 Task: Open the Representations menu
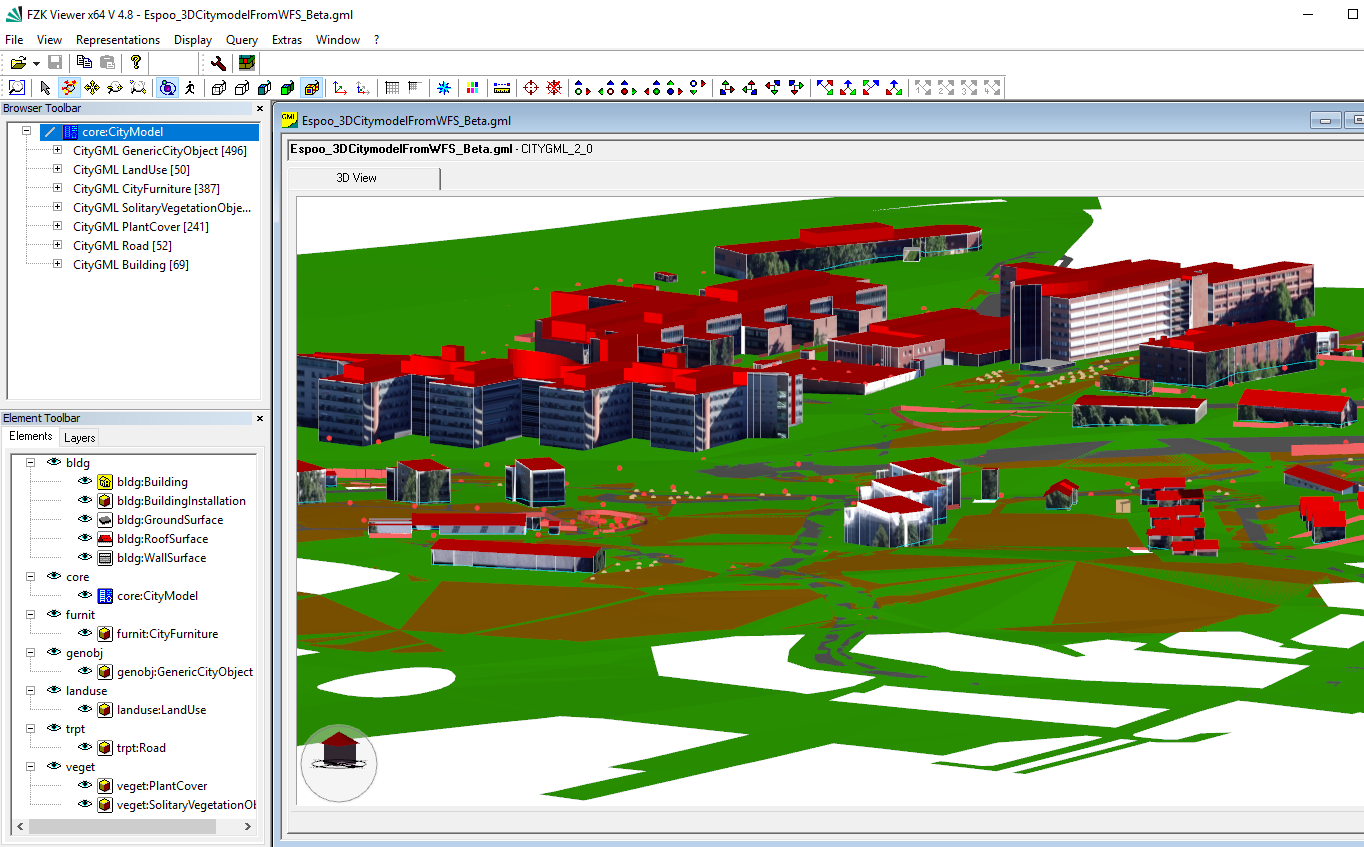click(x=117, y=39)
